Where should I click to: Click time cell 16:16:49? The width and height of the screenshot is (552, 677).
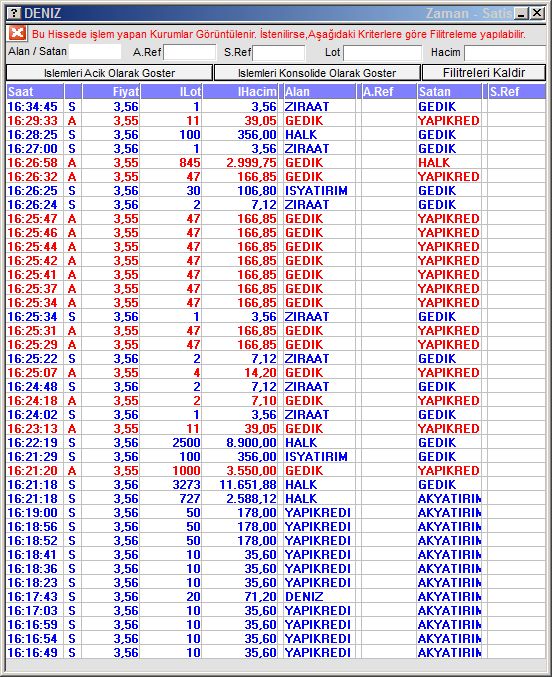[x=32, y=652]
